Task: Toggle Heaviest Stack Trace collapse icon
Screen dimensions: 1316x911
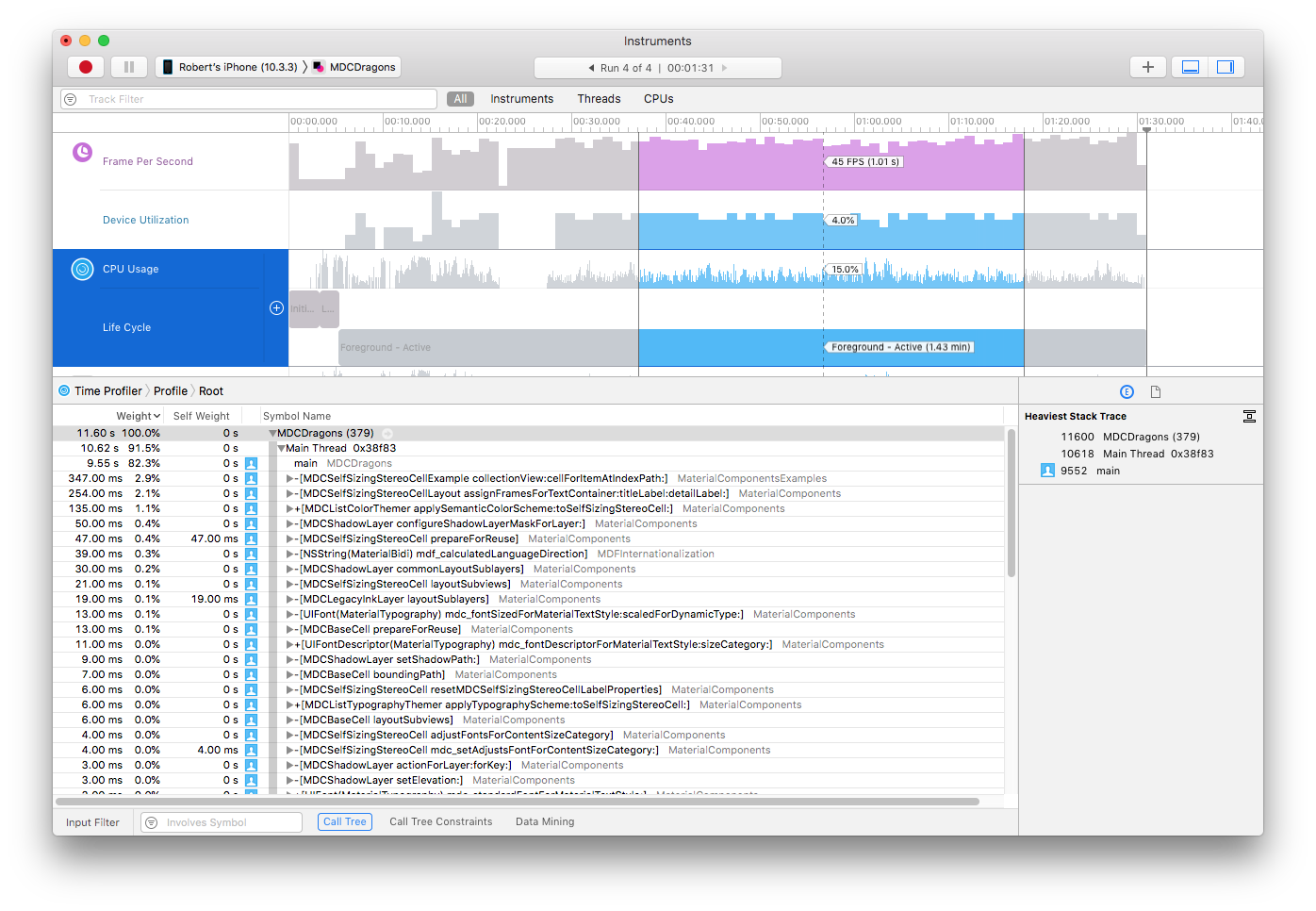Action: pos(1249,416)
